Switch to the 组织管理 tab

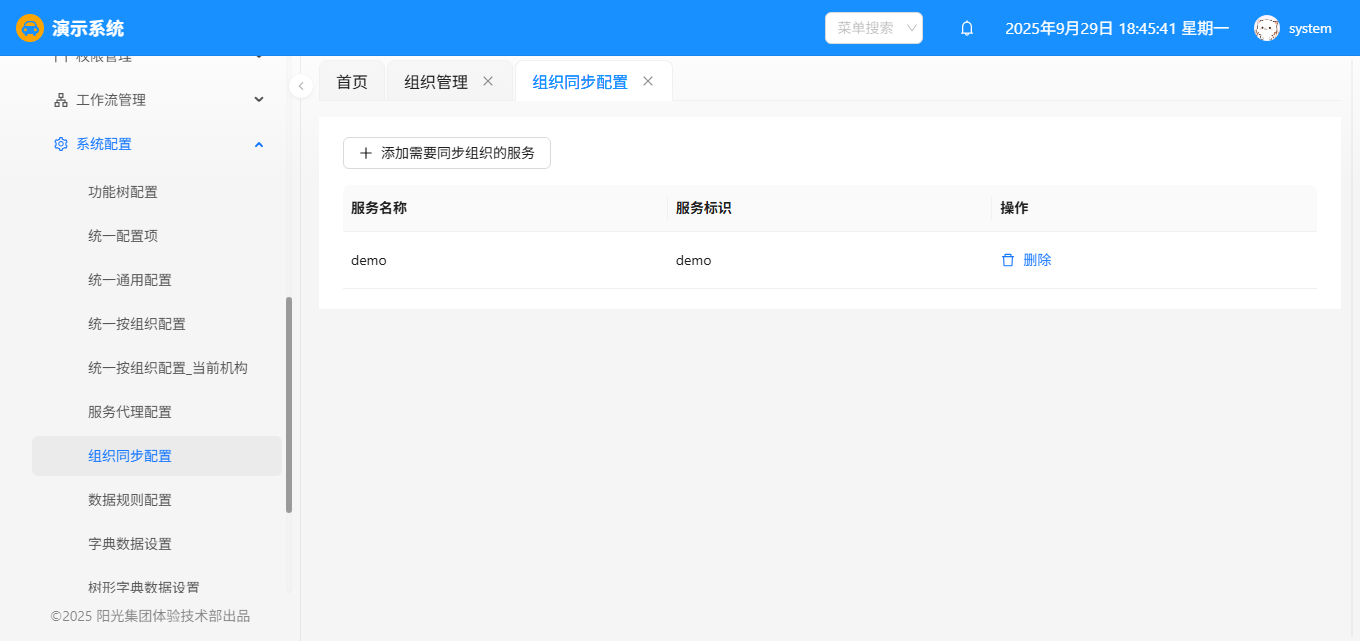pos(436,82)
